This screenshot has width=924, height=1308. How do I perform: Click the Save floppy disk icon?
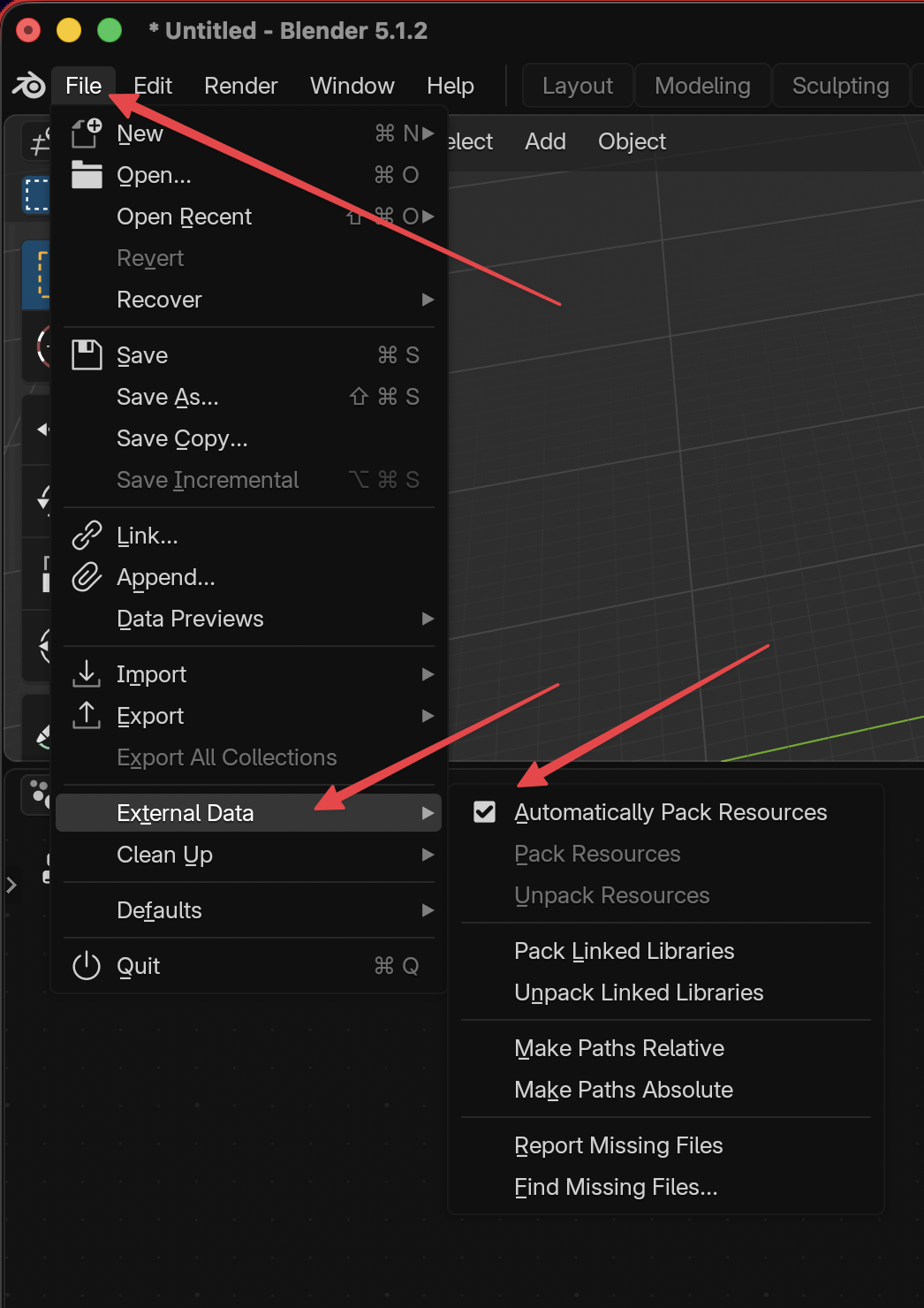pyautogui.click(x=87, y=355)
